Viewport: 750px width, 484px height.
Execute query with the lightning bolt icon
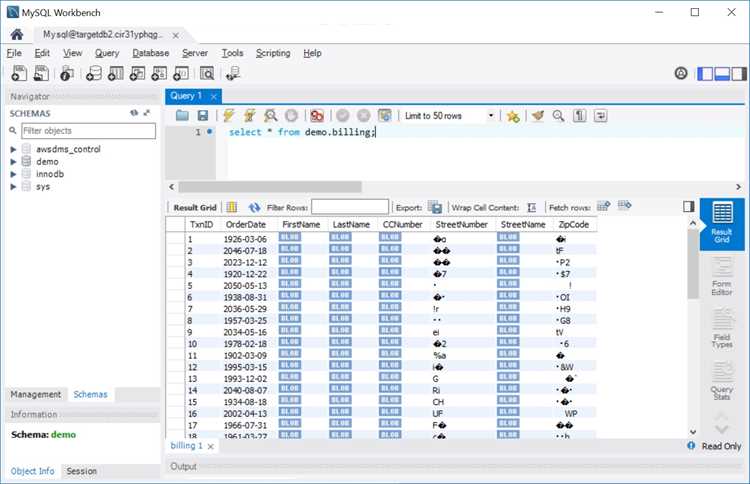[229, 115]
